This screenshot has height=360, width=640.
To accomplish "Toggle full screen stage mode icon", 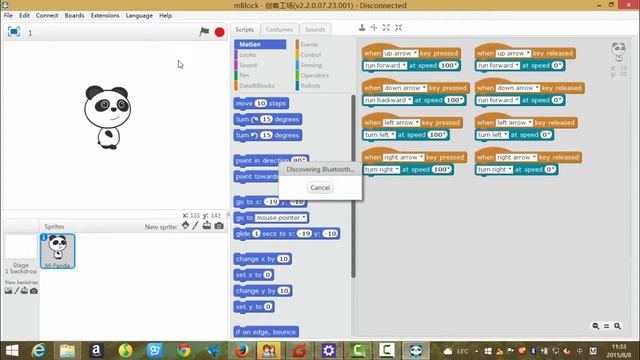I will [14, 31].
